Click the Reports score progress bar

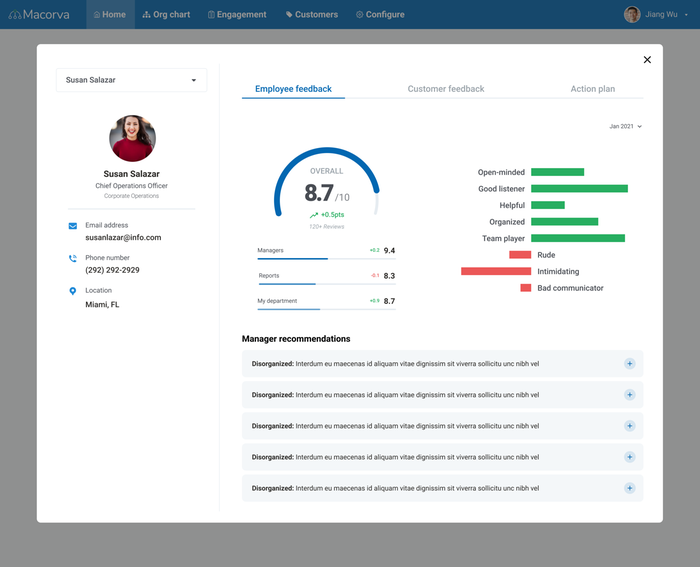(326, 284)
